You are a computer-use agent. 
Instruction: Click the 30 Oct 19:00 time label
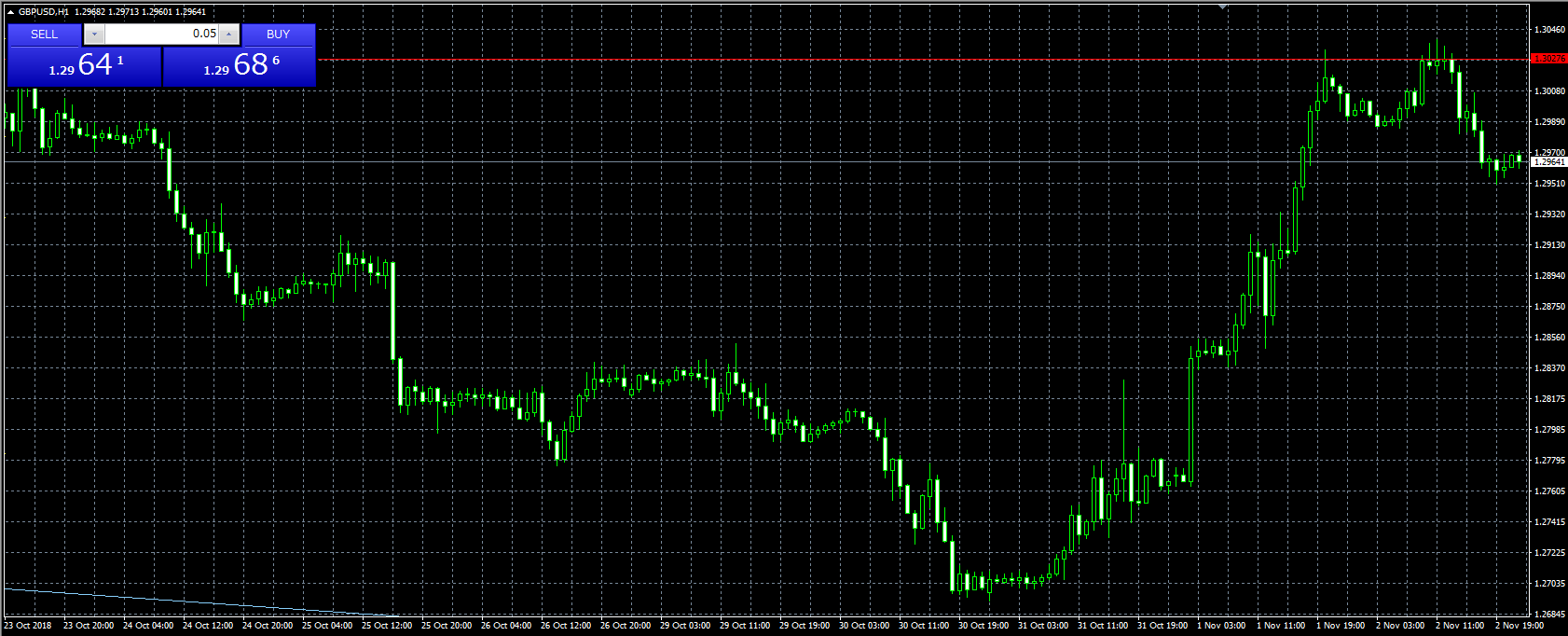point(983,626)
